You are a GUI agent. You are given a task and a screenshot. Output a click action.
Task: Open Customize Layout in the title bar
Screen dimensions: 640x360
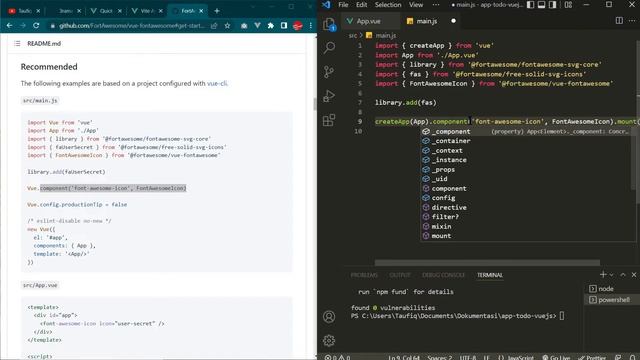click(568, 5)
